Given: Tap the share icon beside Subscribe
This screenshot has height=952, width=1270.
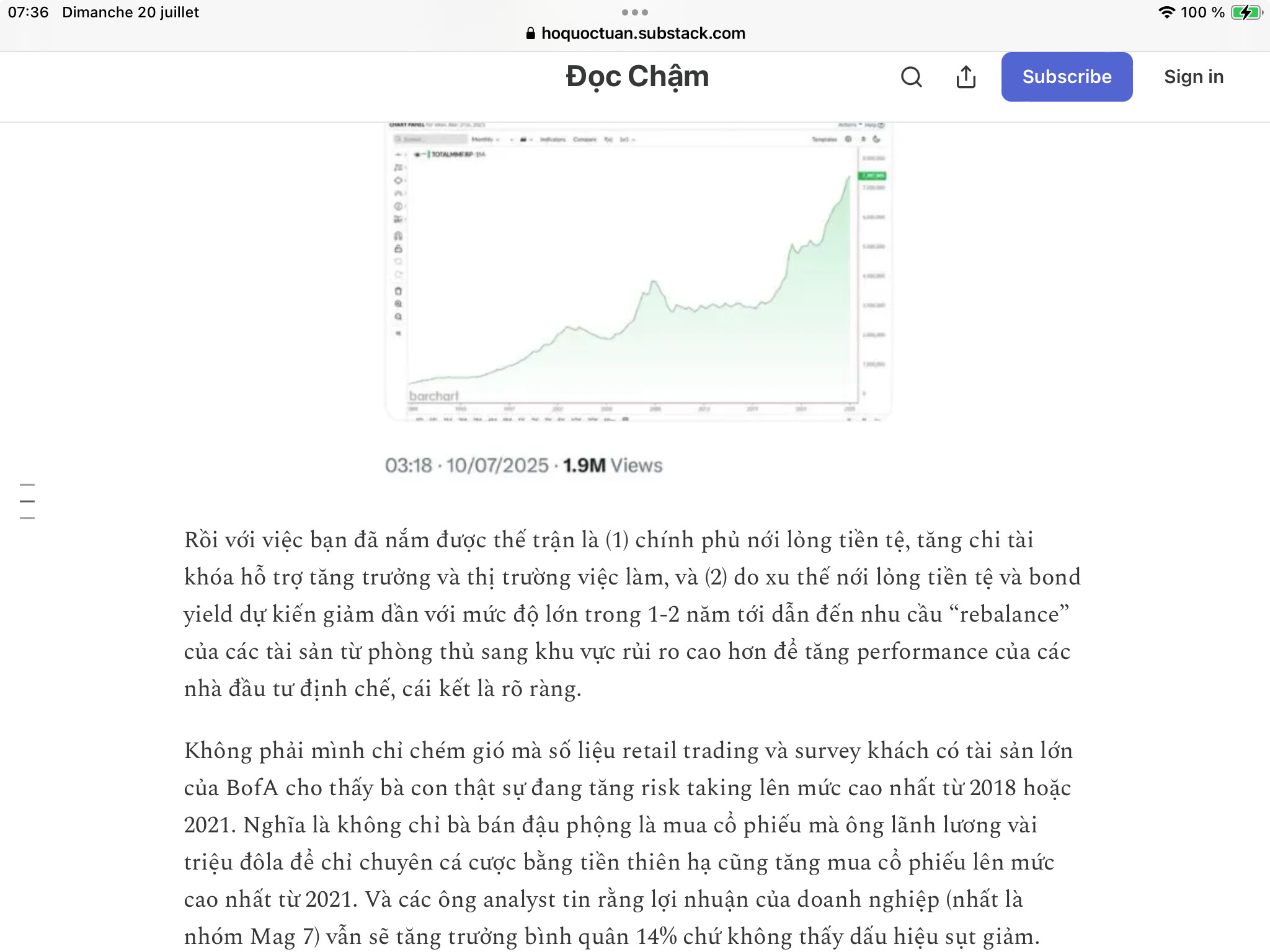Looking at the screenshot, I should pos(966,77).
